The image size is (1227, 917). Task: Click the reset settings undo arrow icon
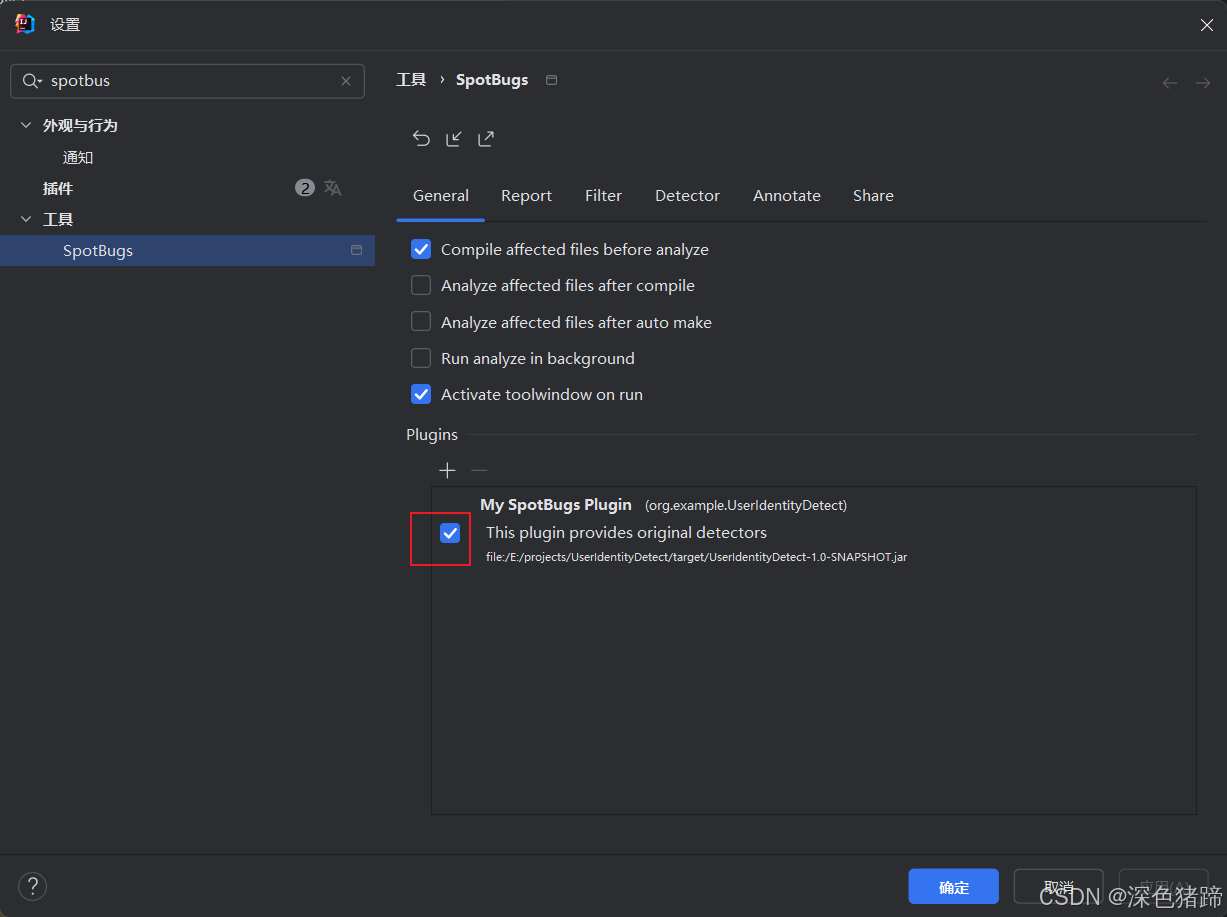point(421,139)
